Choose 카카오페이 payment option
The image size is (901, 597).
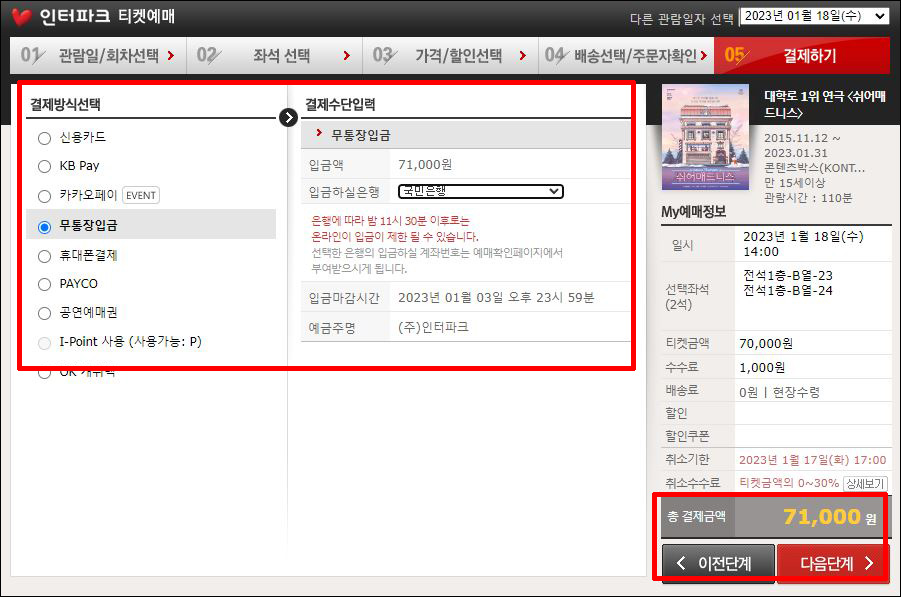[44, 196]
